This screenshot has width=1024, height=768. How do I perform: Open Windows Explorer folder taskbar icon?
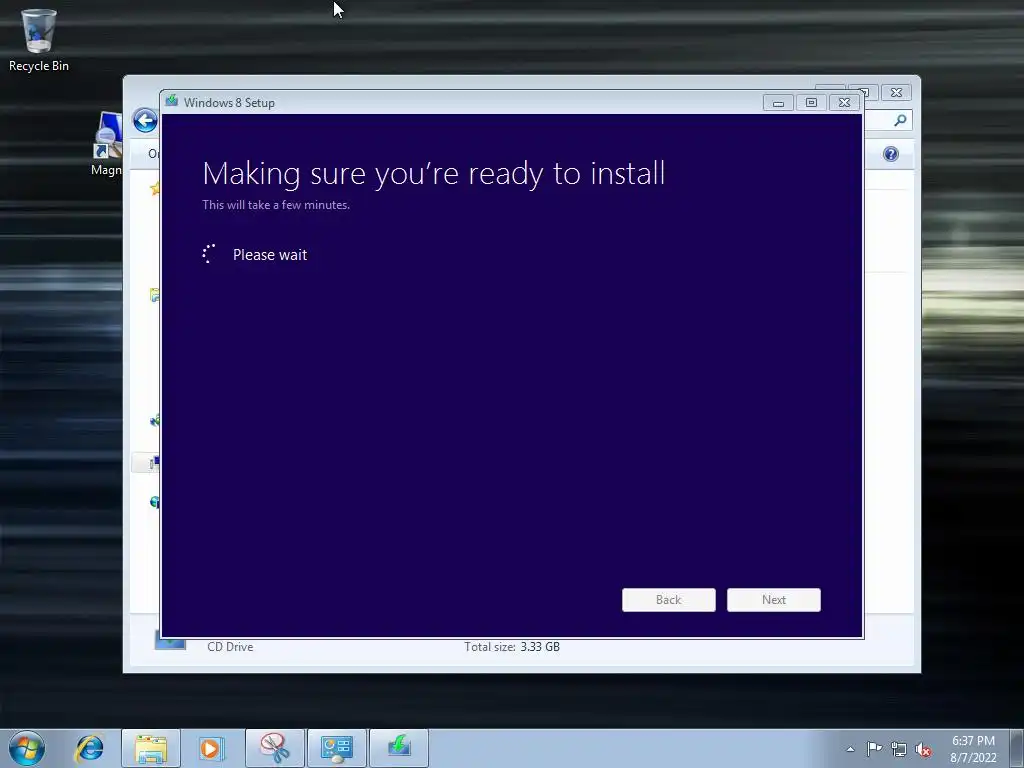pyautogui.click(x=151, y=748)
